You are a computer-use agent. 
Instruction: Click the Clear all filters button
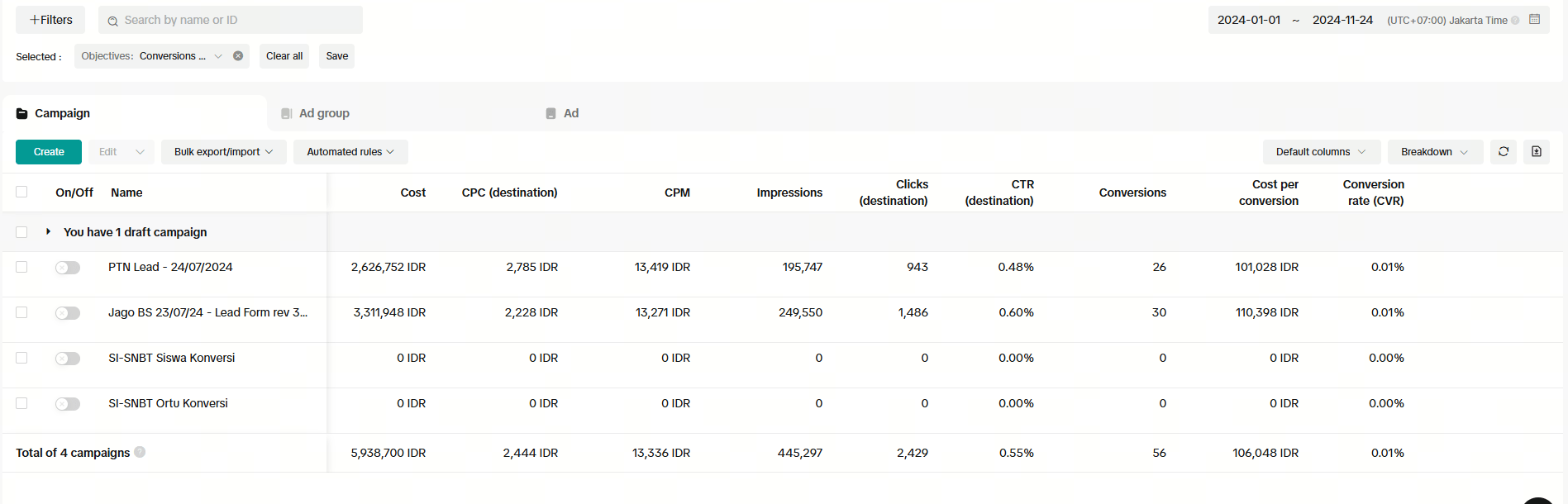(284, 56)
